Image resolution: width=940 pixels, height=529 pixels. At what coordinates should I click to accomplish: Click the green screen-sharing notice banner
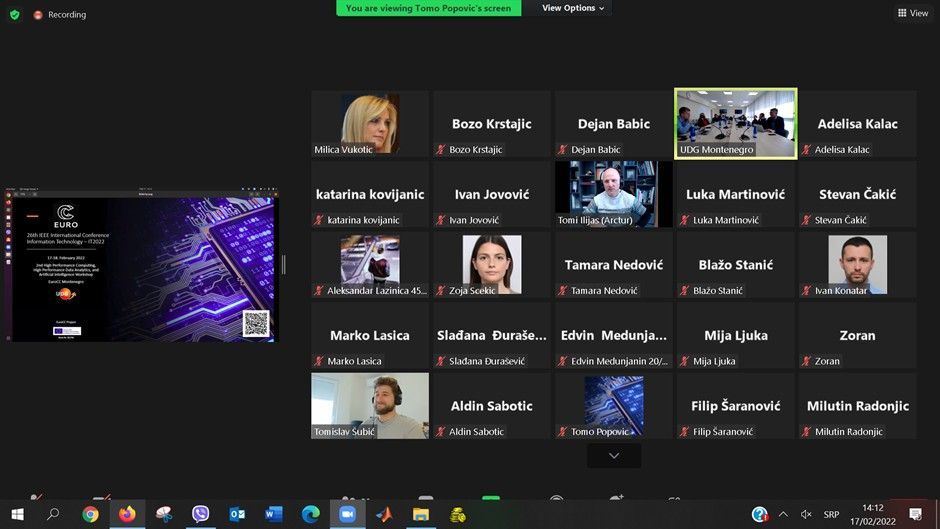[428, 8]
